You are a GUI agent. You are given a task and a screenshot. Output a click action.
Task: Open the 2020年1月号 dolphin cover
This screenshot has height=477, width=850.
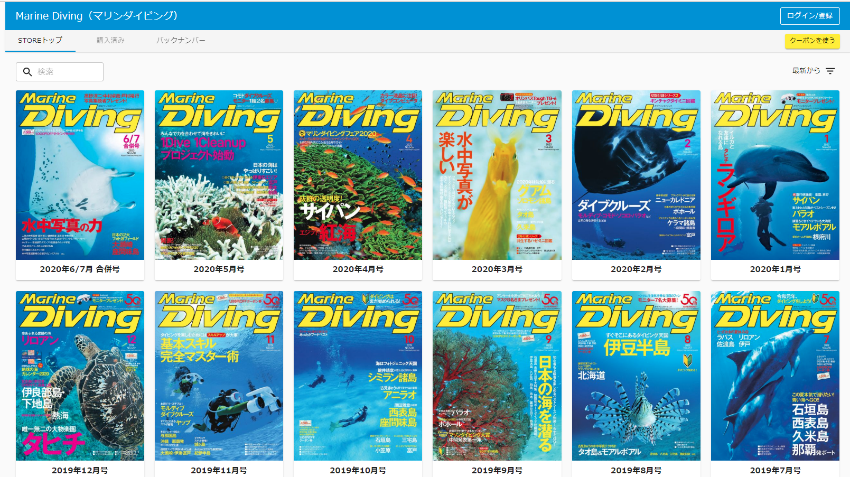pyautogui.click(x=775, y=175)
